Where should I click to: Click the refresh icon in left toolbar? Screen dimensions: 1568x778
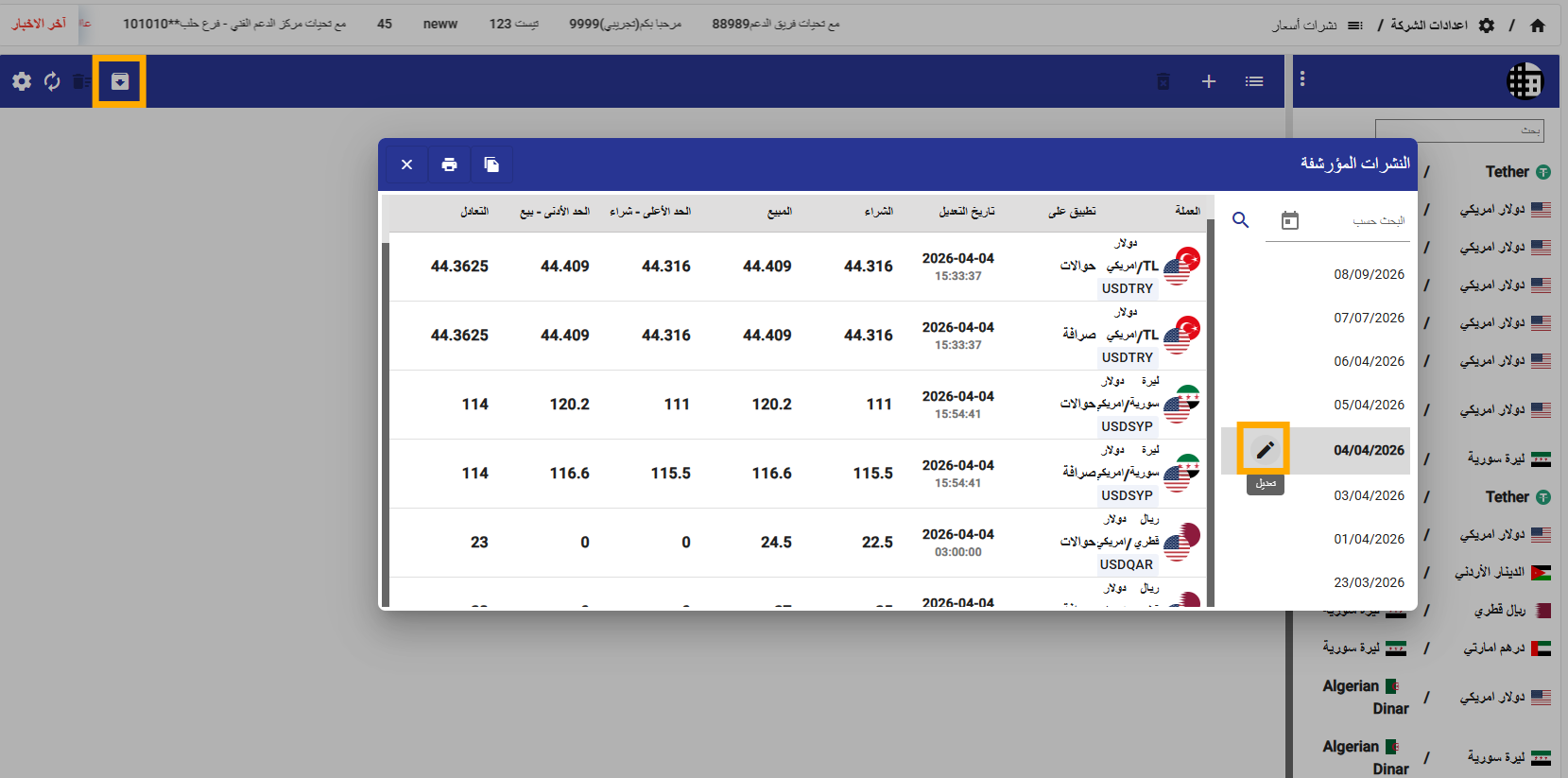click(52, 81)
